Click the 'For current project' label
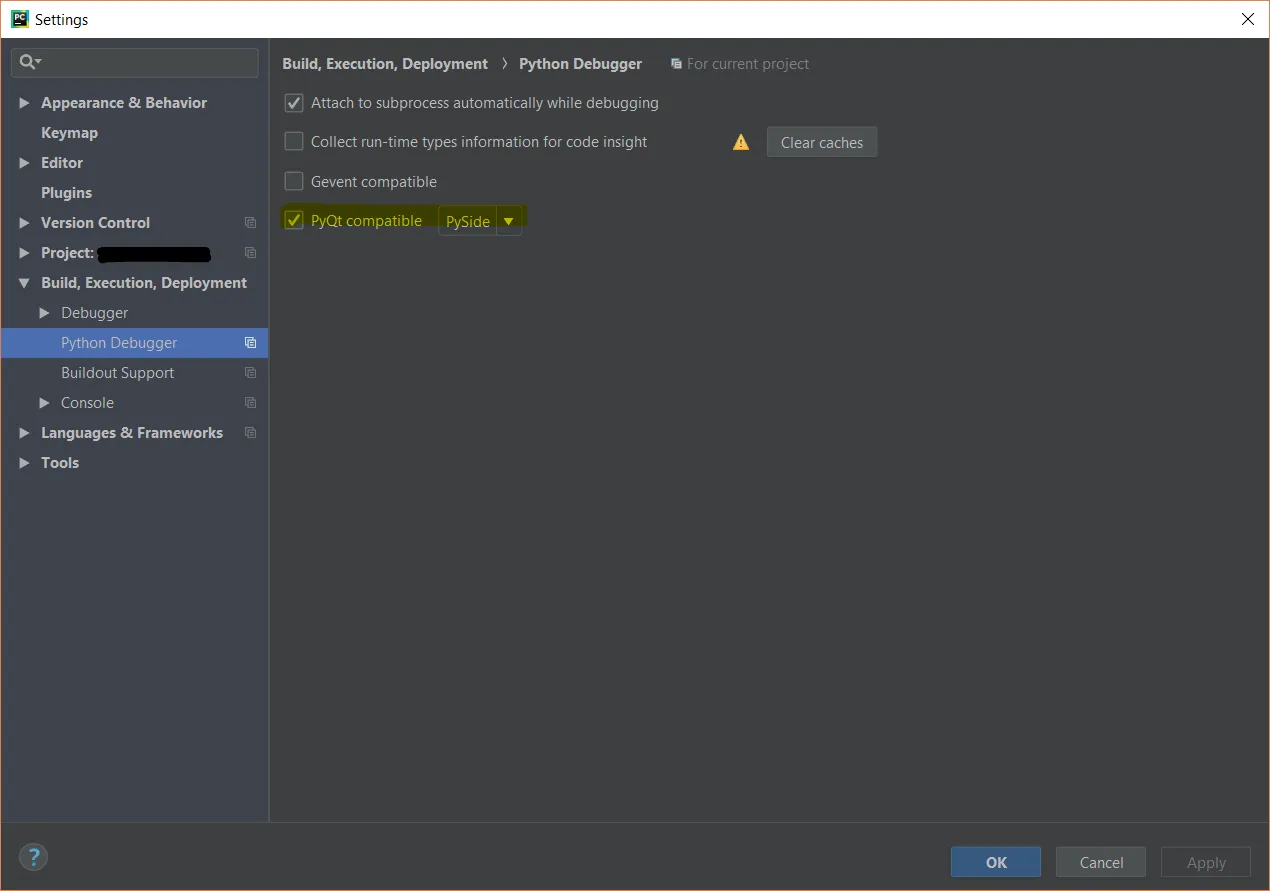This screenshot has width=1270, height=891. point(748,64)
